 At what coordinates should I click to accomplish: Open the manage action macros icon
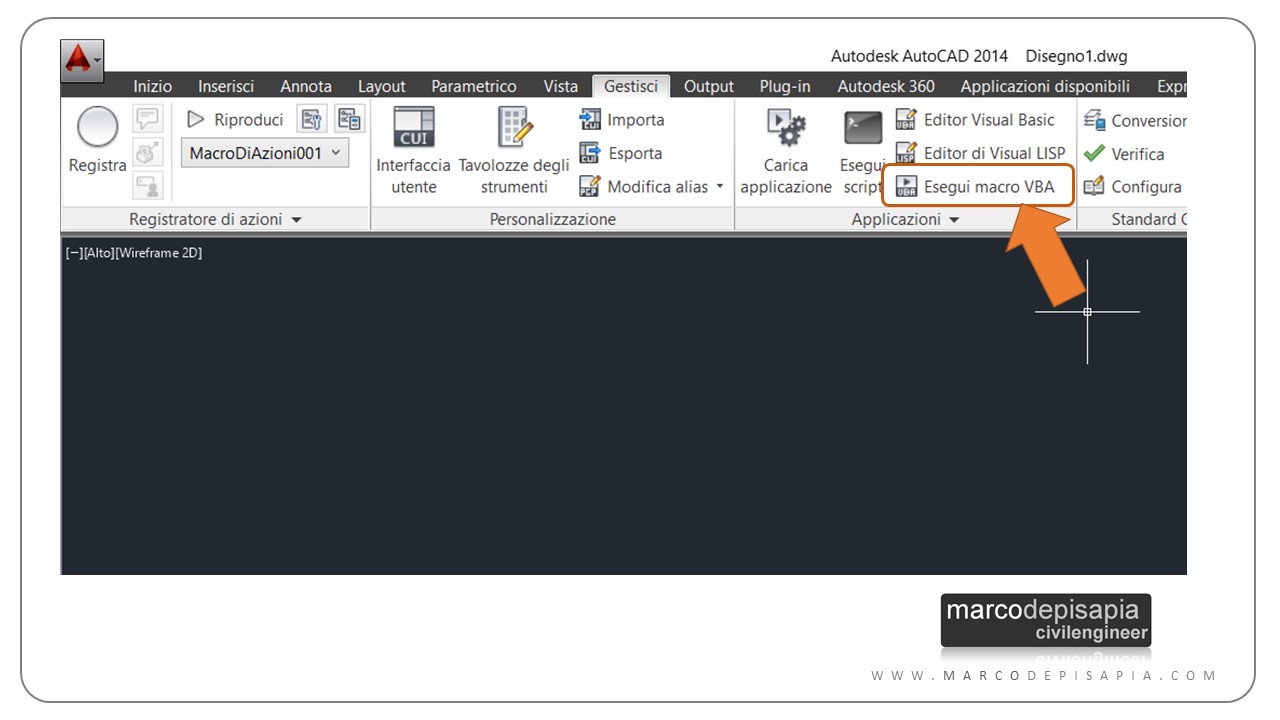click(349, 120)
